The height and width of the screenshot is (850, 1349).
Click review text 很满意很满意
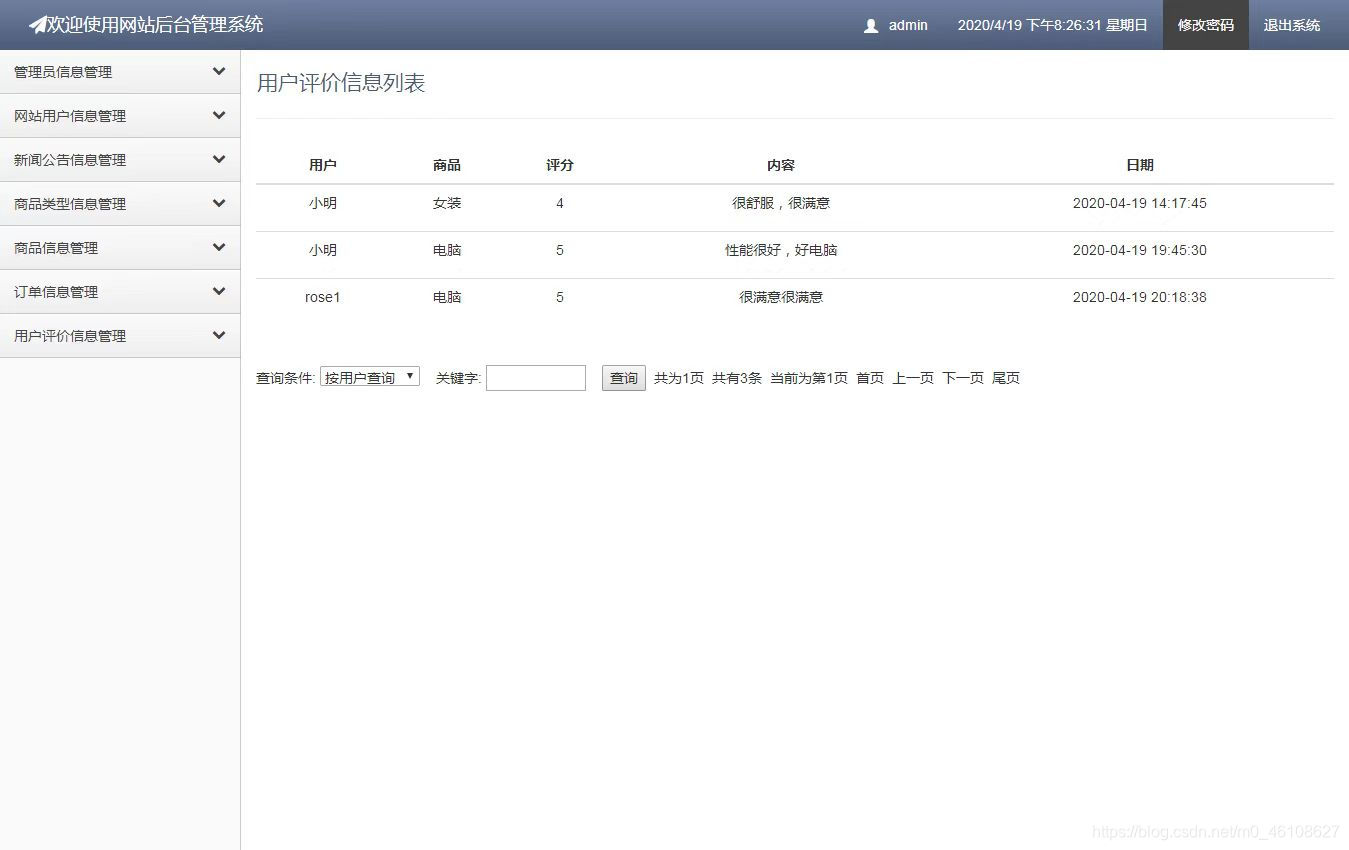click(781, 297)
